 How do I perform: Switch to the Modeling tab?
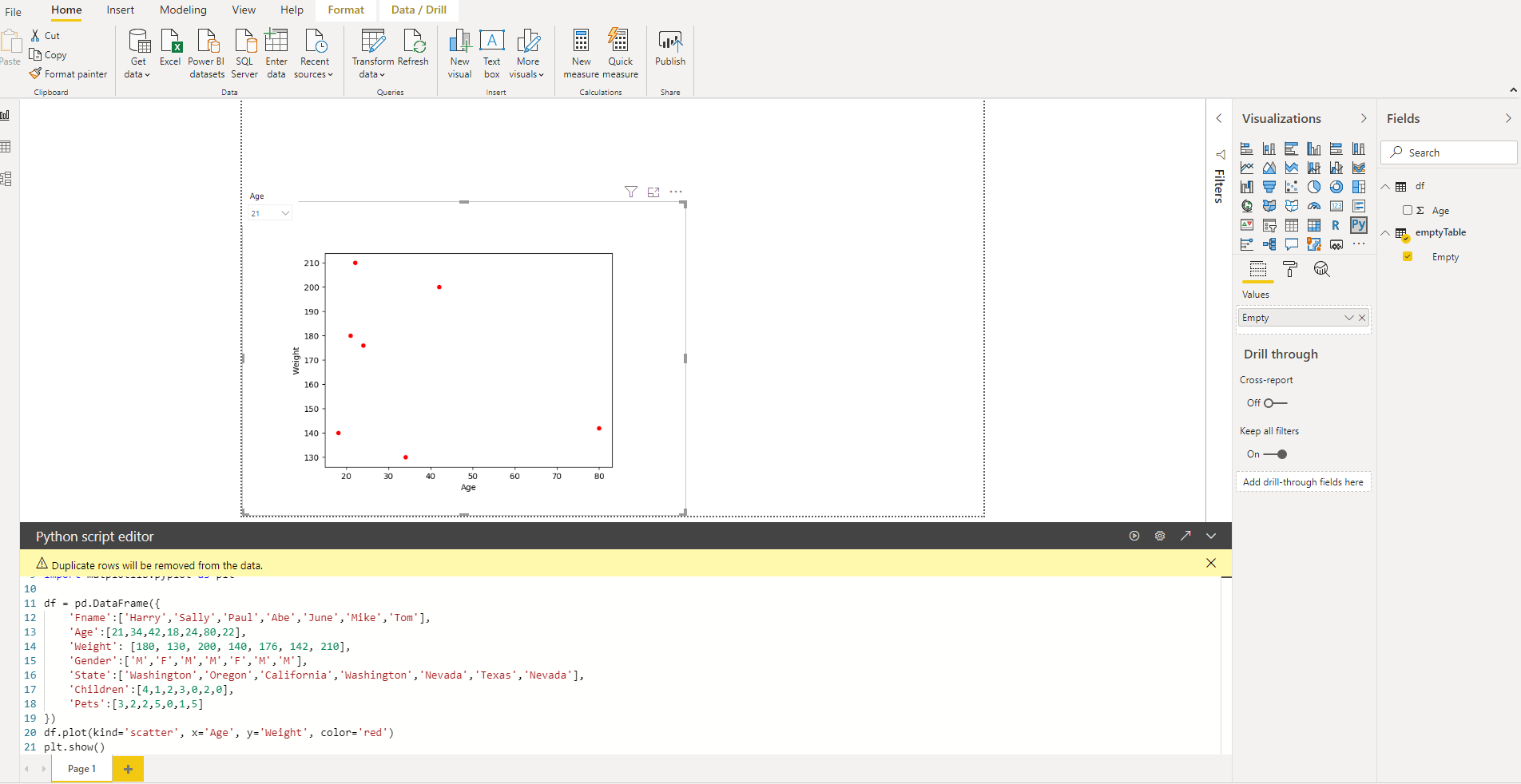[183, 10]
